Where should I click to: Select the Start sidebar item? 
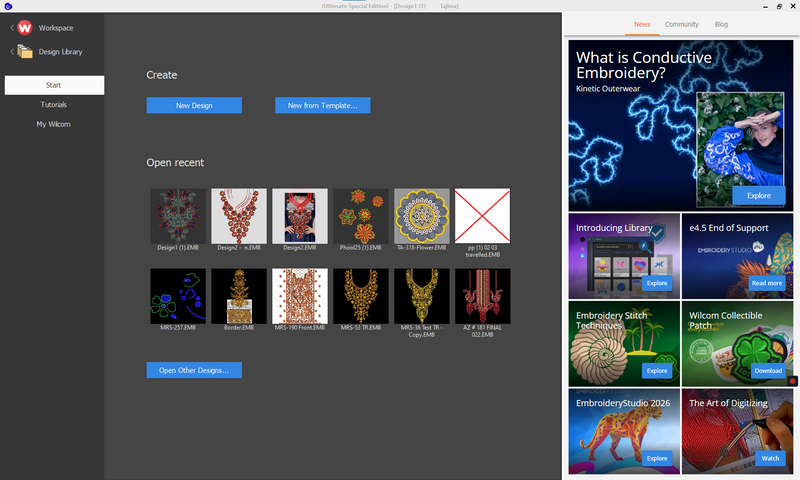coord(54,85)
